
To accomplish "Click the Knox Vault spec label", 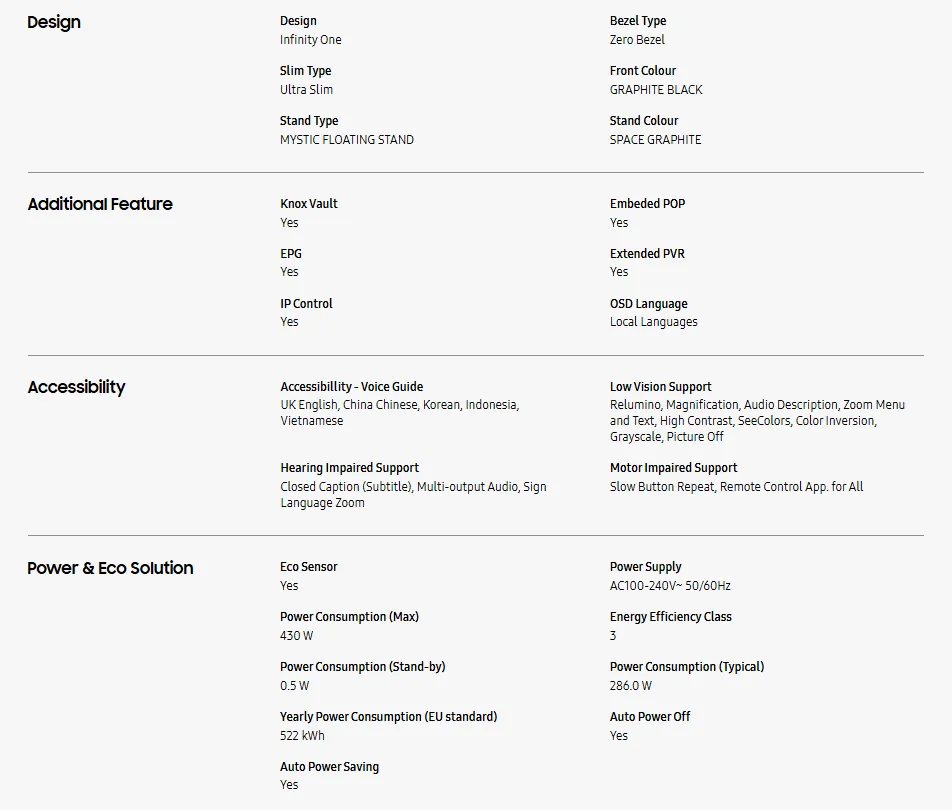I will [x=309, y=203].
